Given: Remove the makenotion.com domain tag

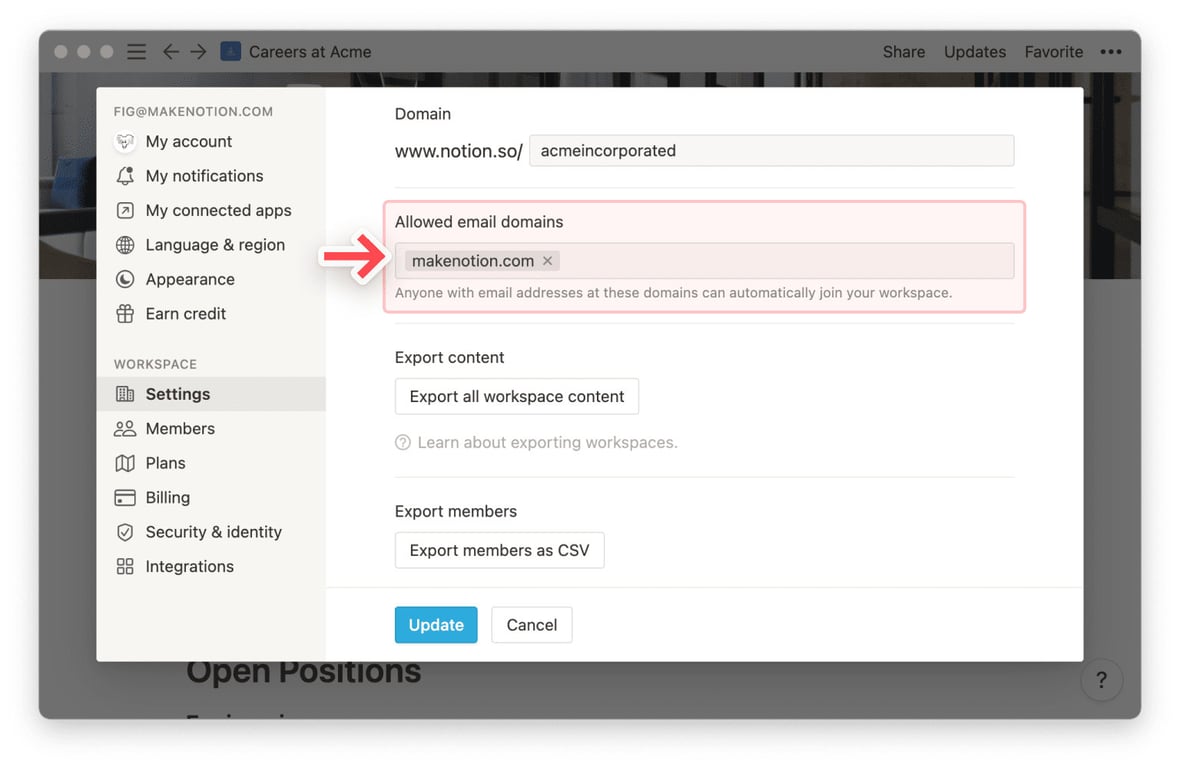Looking at the screenshot, I should point(547,261).
